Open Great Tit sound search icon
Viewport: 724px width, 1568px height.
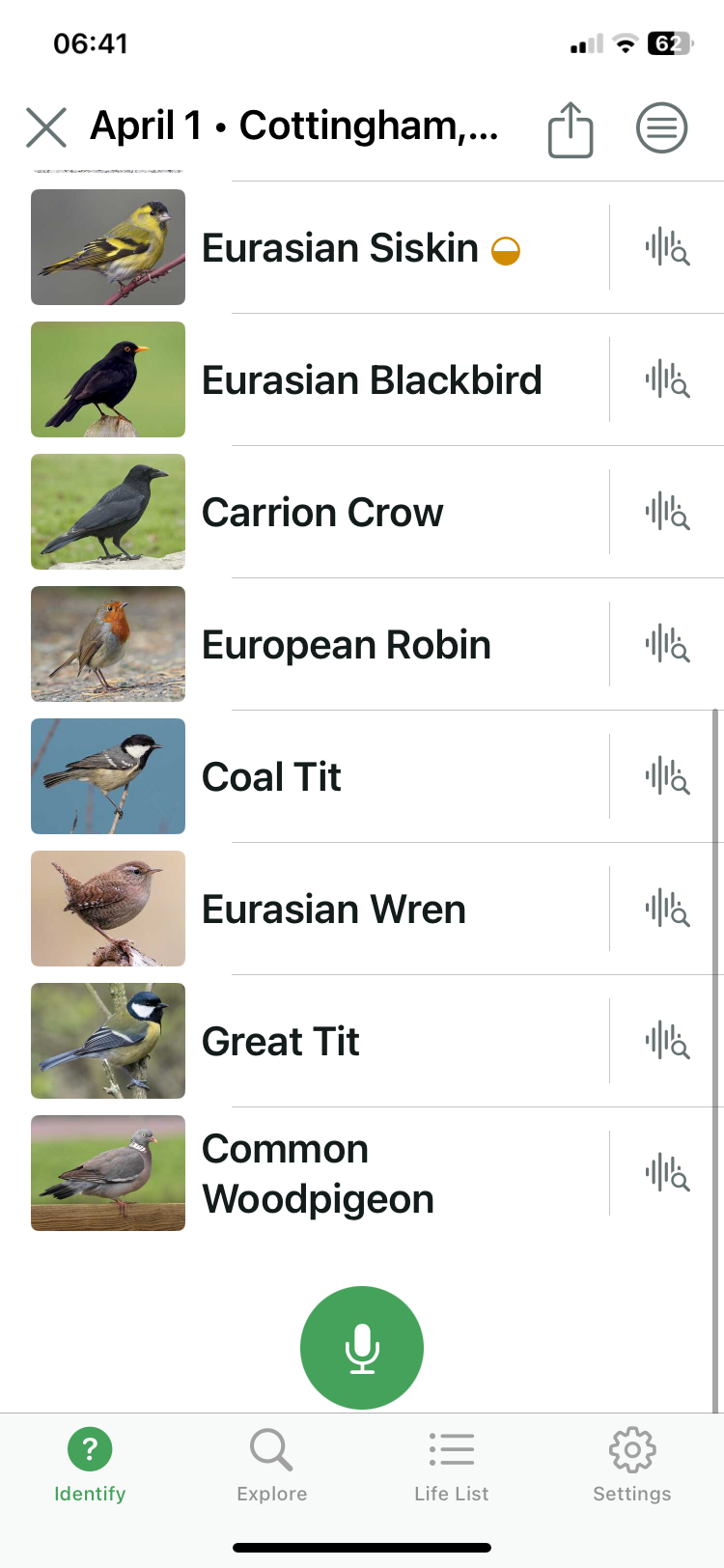click(667, 1041)
